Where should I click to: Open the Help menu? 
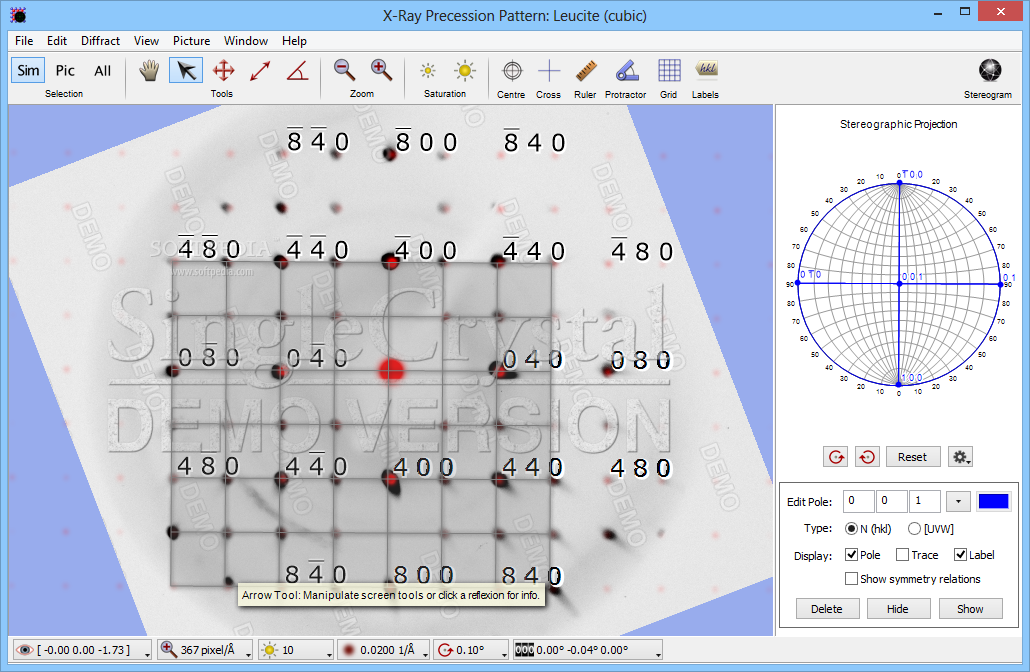(x=294, y=41)
